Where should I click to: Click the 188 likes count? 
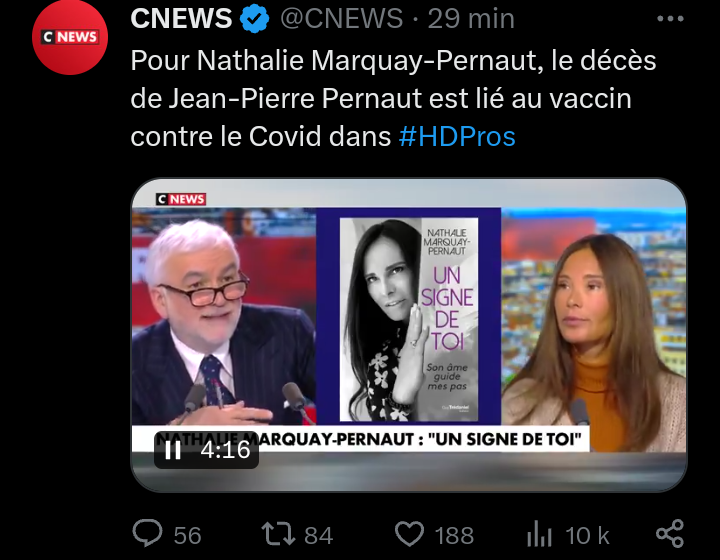pos(454,536)
